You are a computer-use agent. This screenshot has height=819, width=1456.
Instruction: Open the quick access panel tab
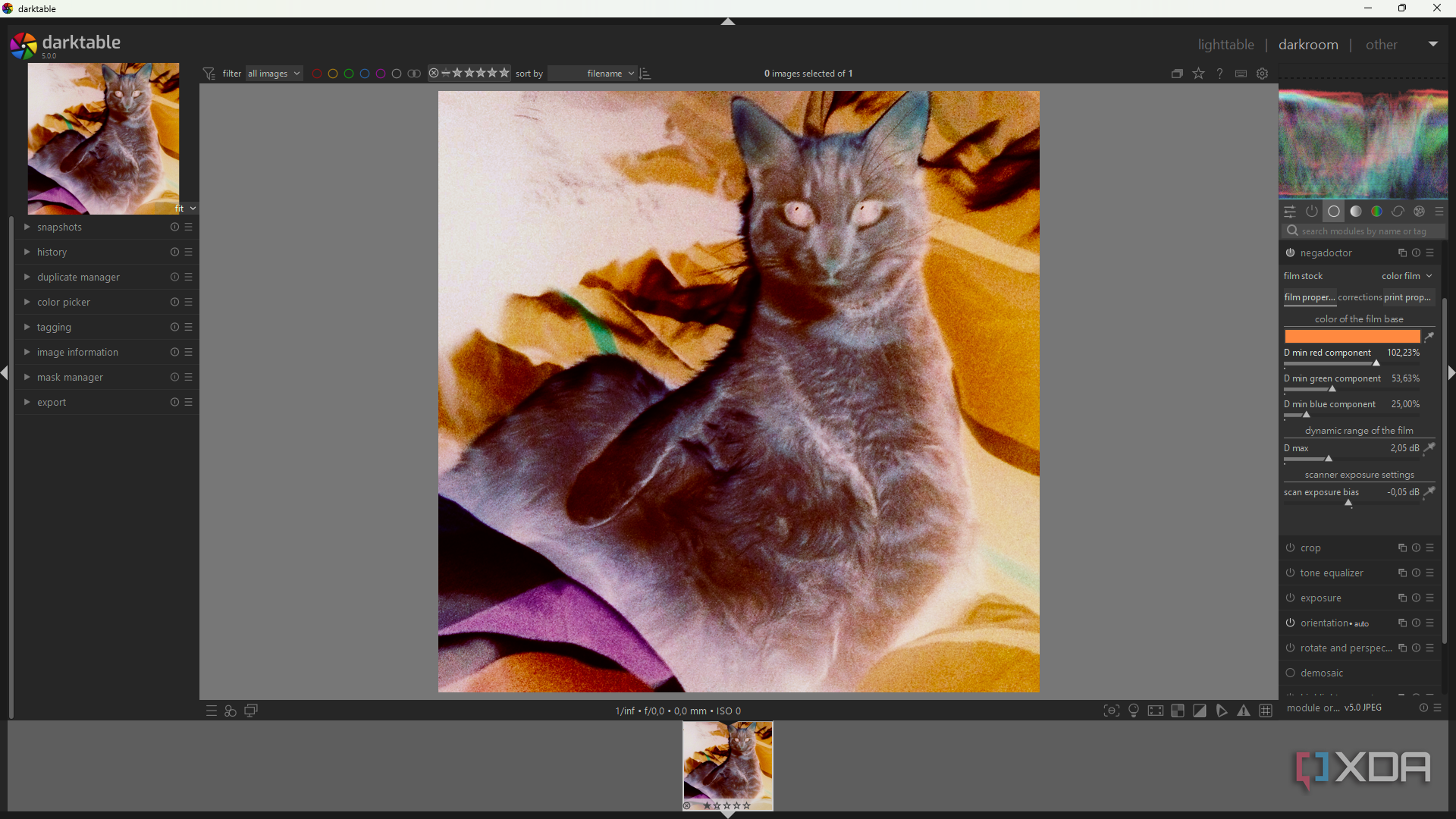1290,212
